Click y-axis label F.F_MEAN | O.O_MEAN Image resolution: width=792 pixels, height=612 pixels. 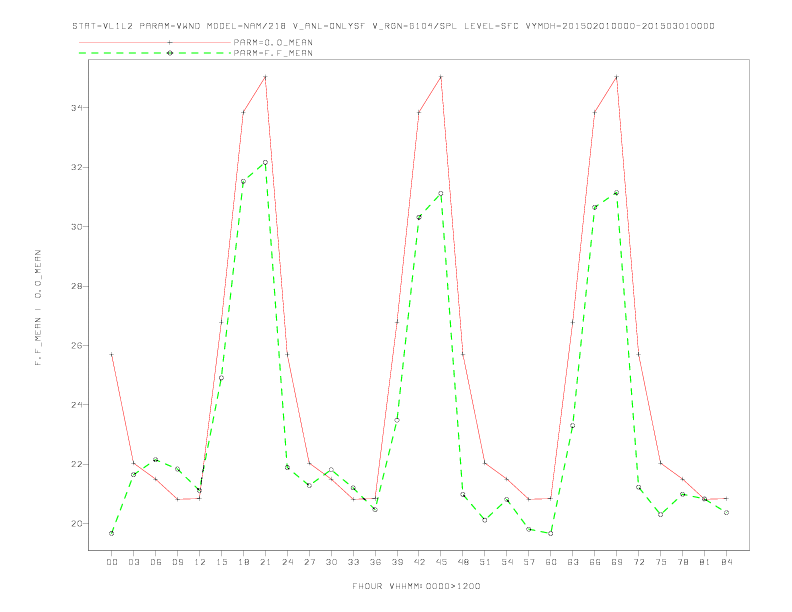point(38,308)
